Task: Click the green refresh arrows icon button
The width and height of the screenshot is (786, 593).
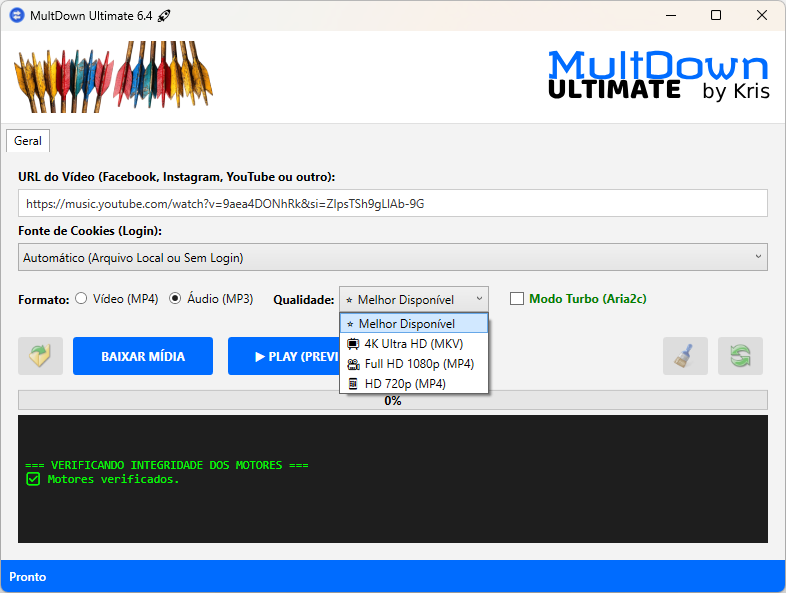Action: pos(740,356)
